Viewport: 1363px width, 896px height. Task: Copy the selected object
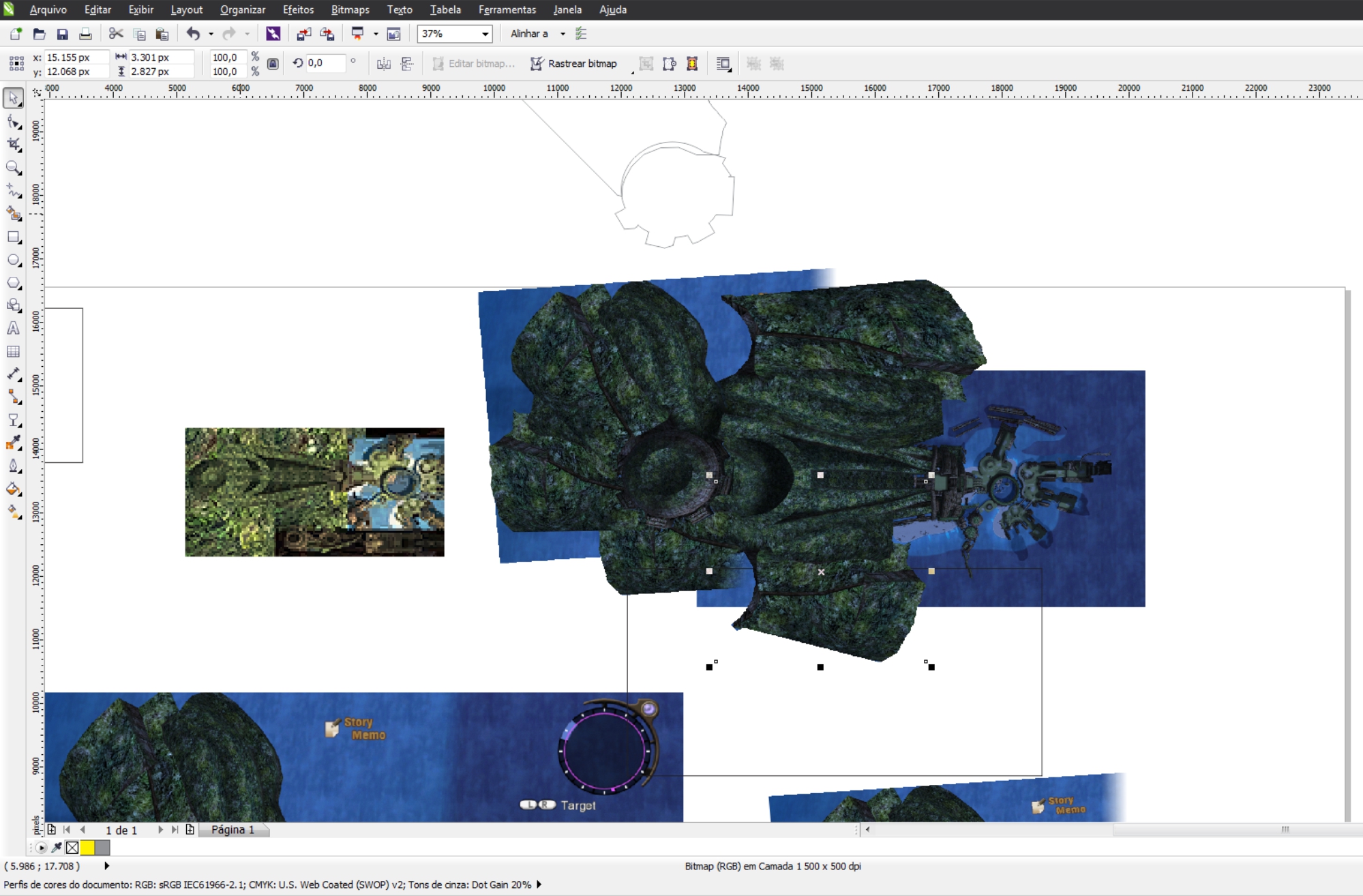139,33
